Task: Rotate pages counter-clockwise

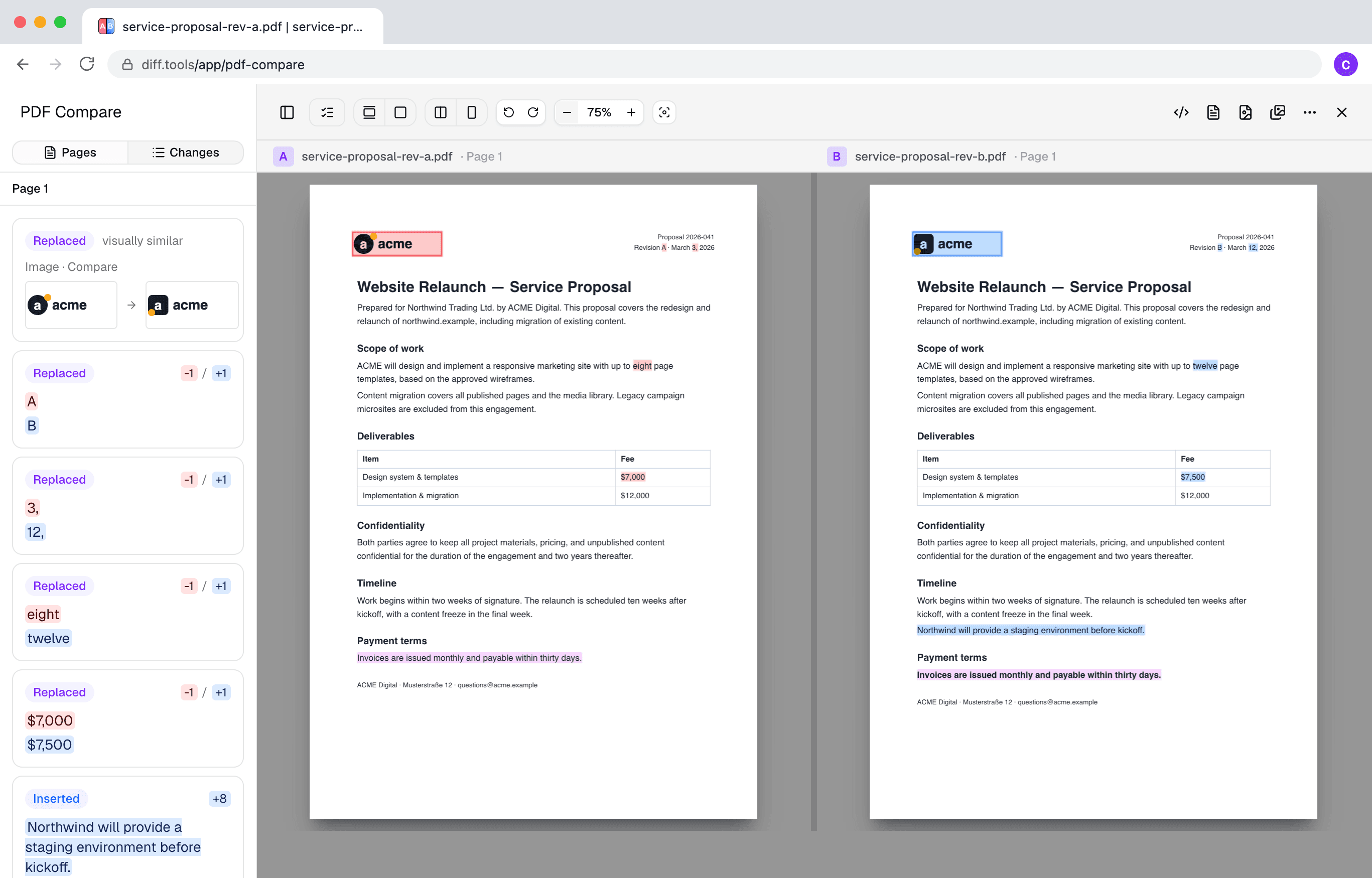Action: pos(509,112)
